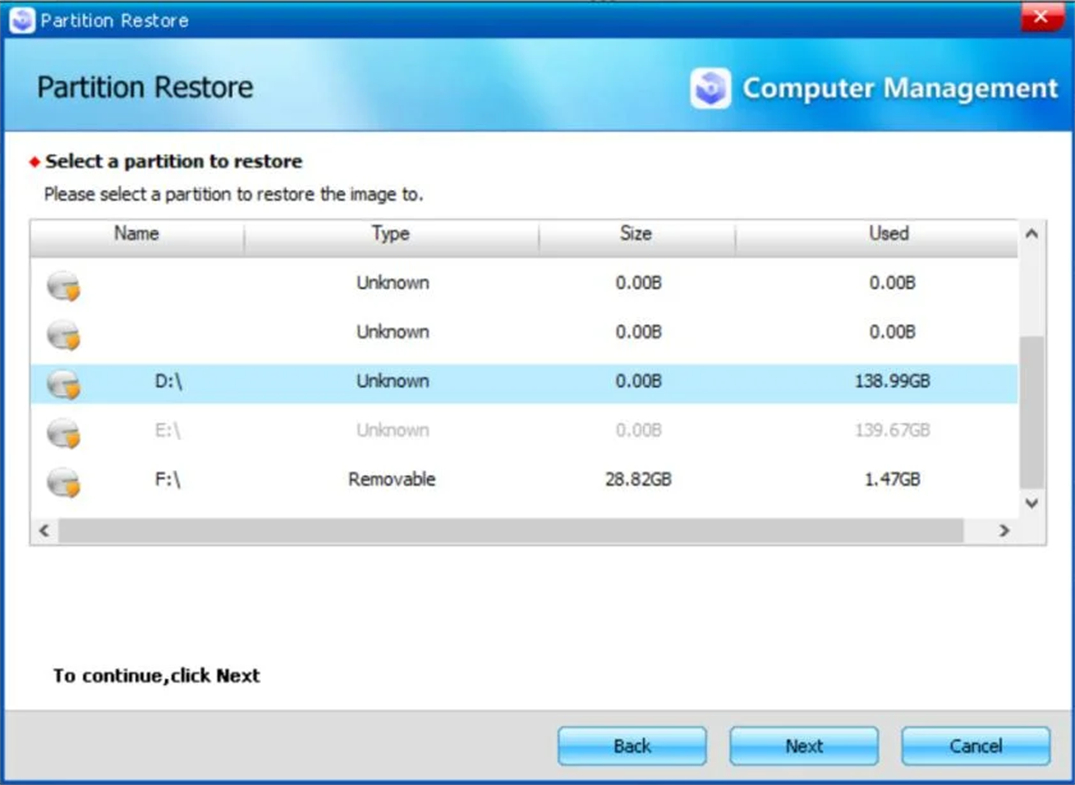This screenshot has height=785, width=1075.
Task: Click the Partition Restore title bar icon
Action: pos(22,20)
